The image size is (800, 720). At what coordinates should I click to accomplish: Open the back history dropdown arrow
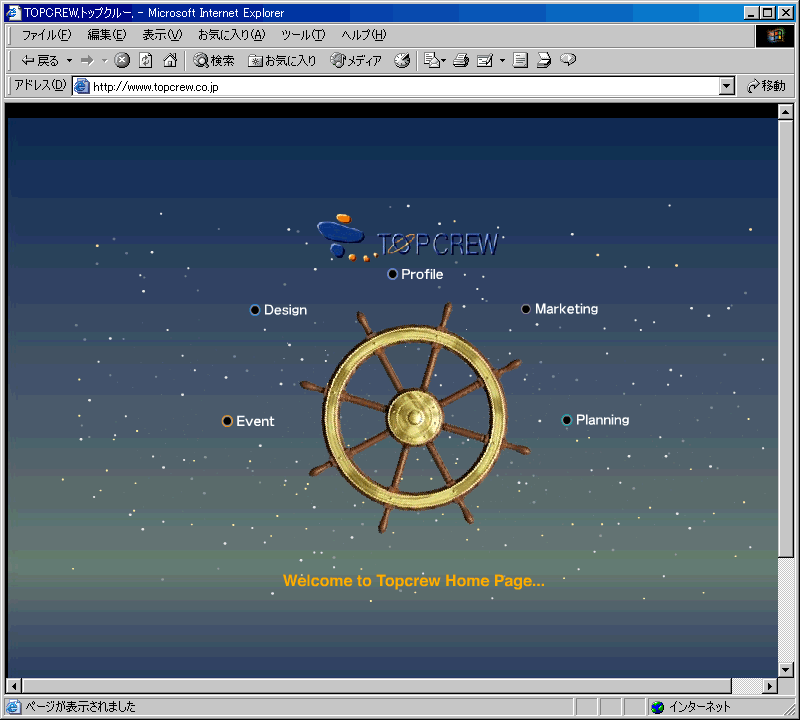click(69, 61)
